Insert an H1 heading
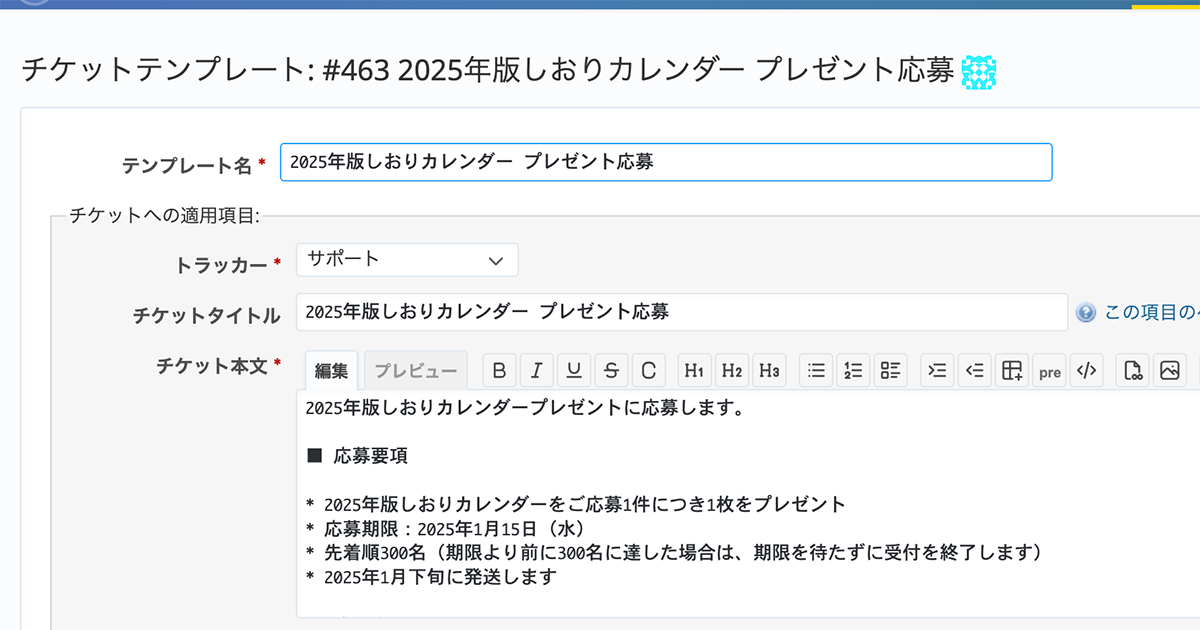The height and width of the screenshot is (630, 1200). [x=694, y=370]
